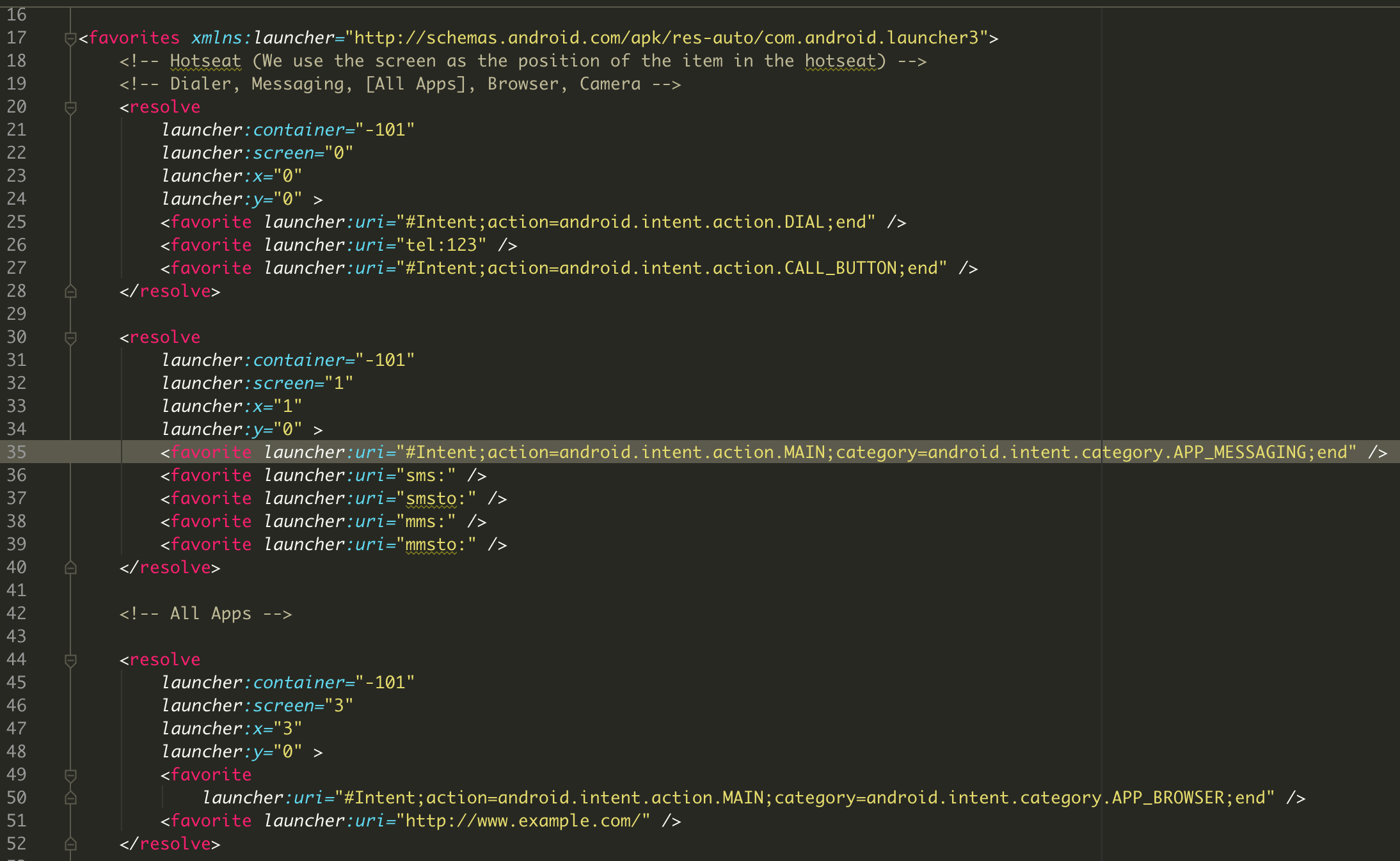Collapse the resolve block at line 44
1400x861 pixels.
(70, 660)
